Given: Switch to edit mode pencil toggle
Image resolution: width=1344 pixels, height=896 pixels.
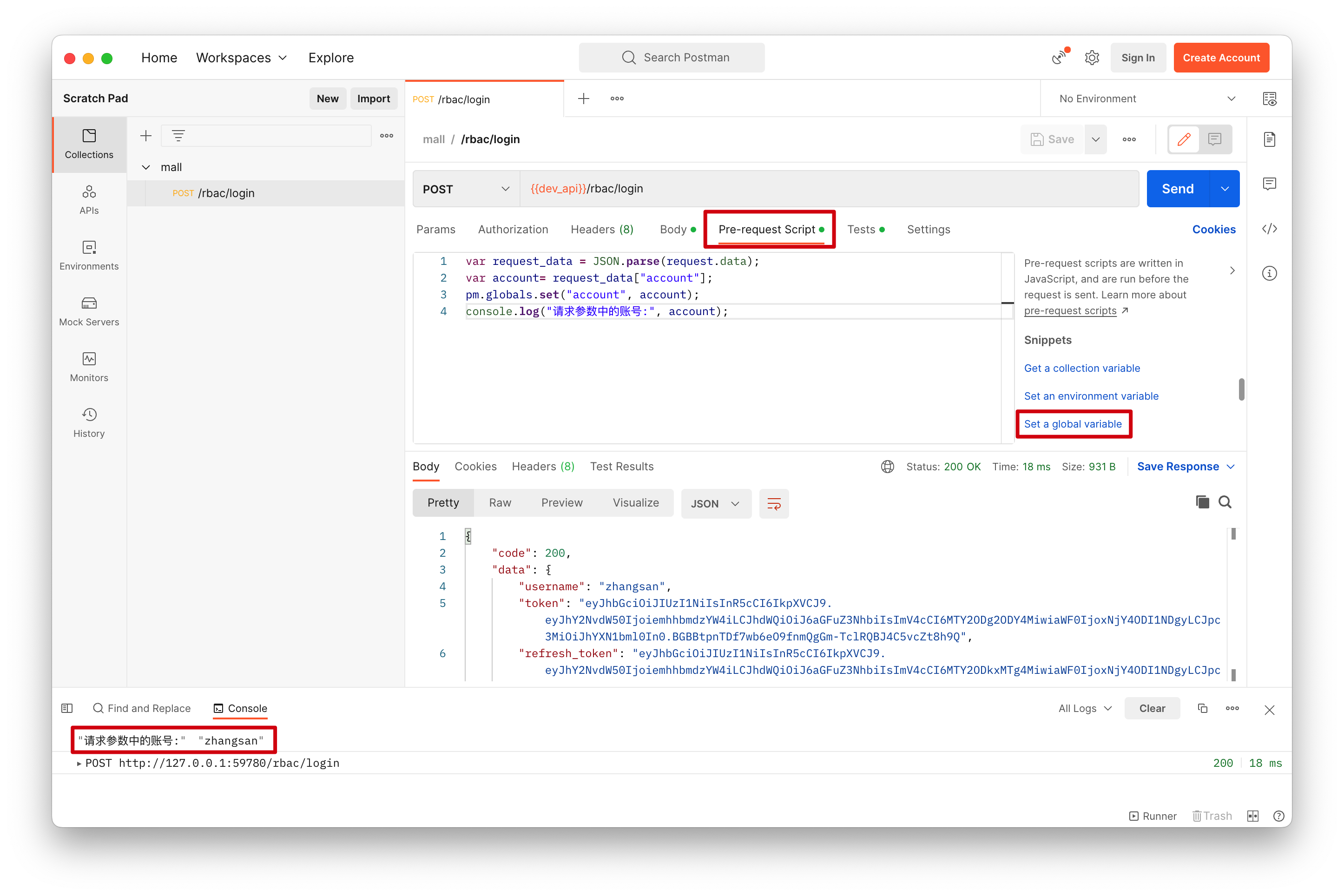Looking at the screenshot, I should pos(1184,139).
